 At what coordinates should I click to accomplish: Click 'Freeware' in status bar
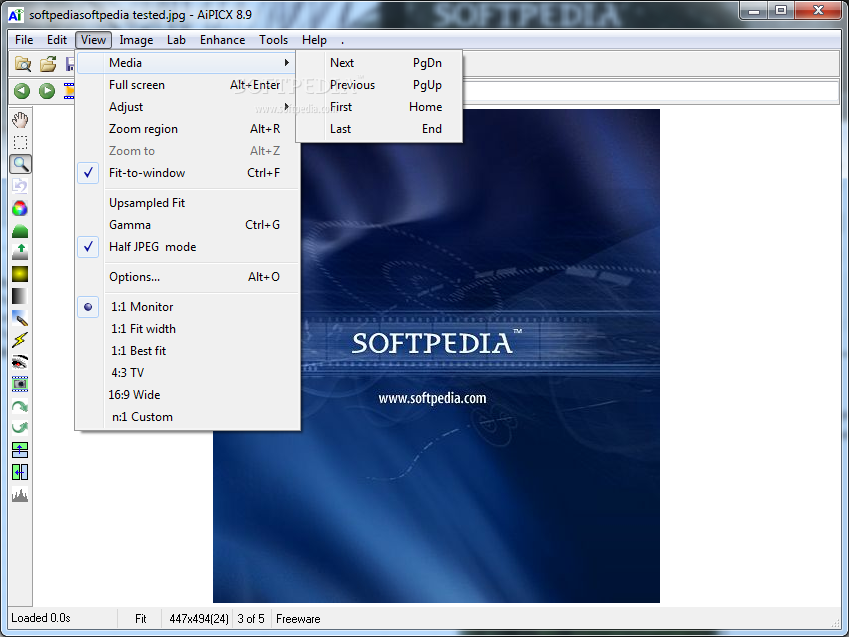[298, 619]
